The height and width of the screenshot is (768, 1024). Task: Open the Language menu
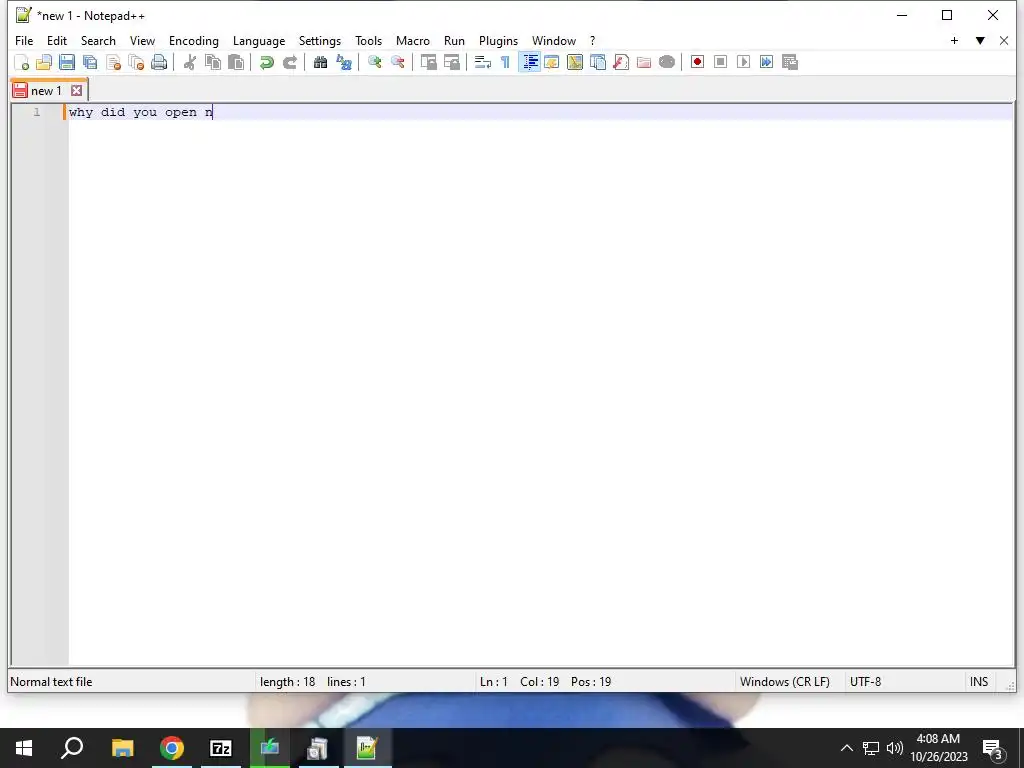(x=259, y=40)
